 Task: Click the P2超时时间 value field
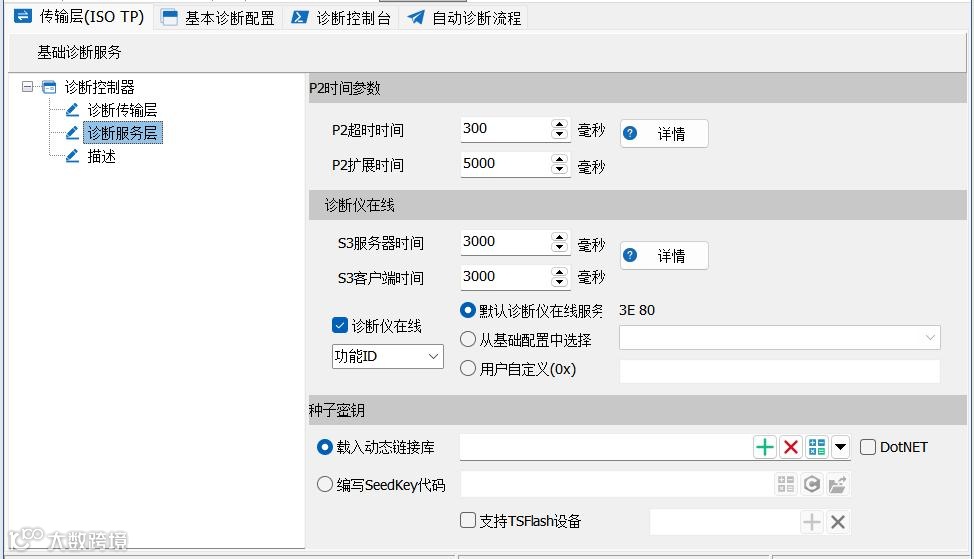505,129
